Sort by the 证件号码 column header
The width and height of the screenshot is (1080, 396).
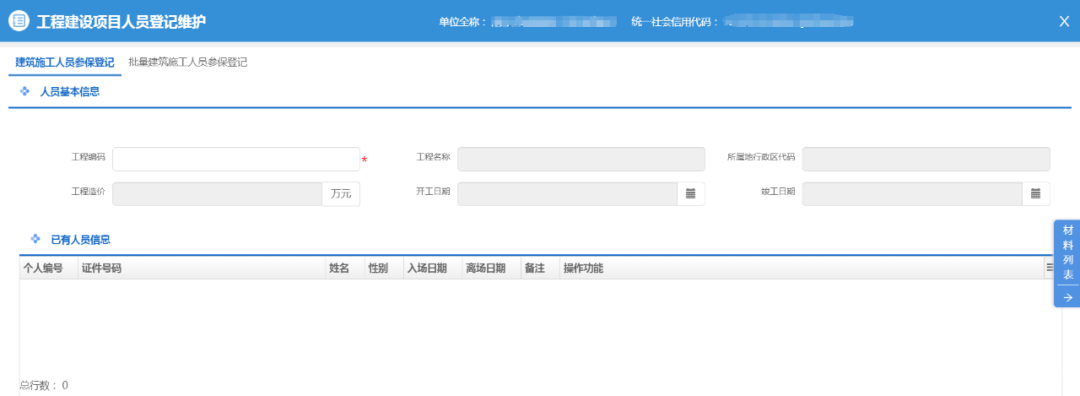pos(101,268)
